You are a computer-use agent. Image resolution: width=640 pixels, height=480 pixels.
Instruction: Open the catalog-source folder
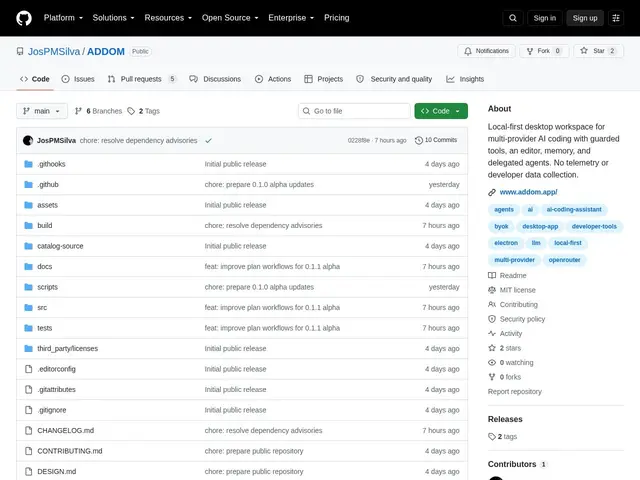(x=60, y=246)
